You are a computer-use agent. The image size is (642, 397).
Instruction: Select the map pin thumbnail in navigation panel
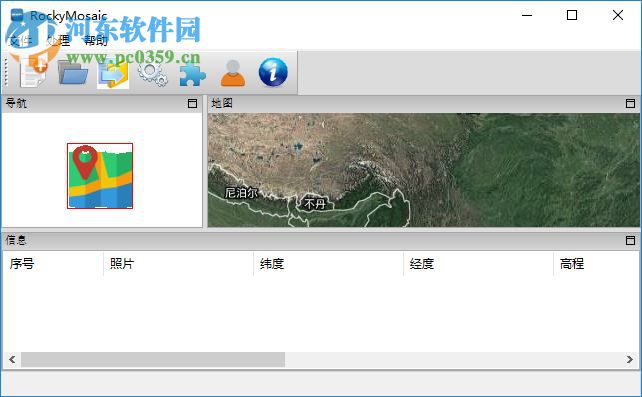(100, 176)
